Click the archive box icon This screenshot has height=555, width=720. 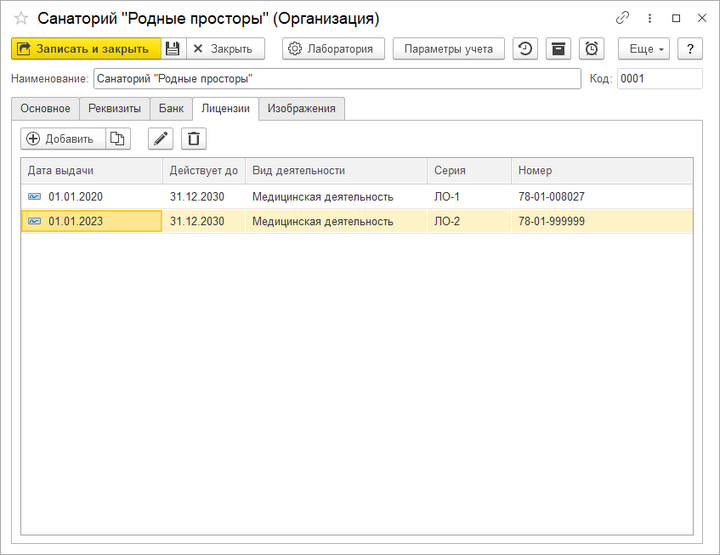coord(558,49)
